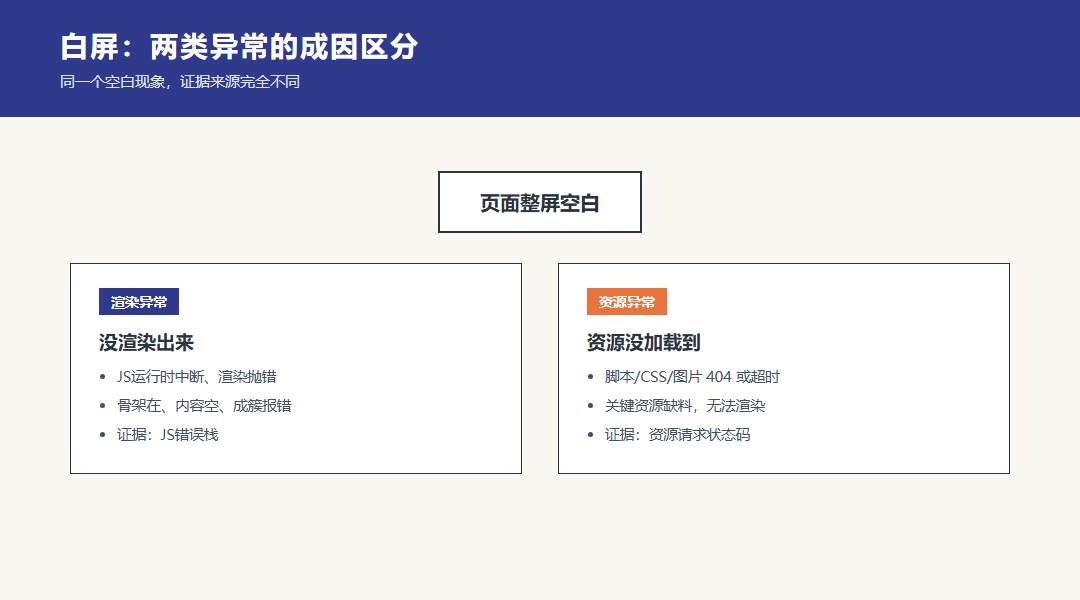Select the subtitle 同一个空白现象,证据来源完全不同

(180, 82)
